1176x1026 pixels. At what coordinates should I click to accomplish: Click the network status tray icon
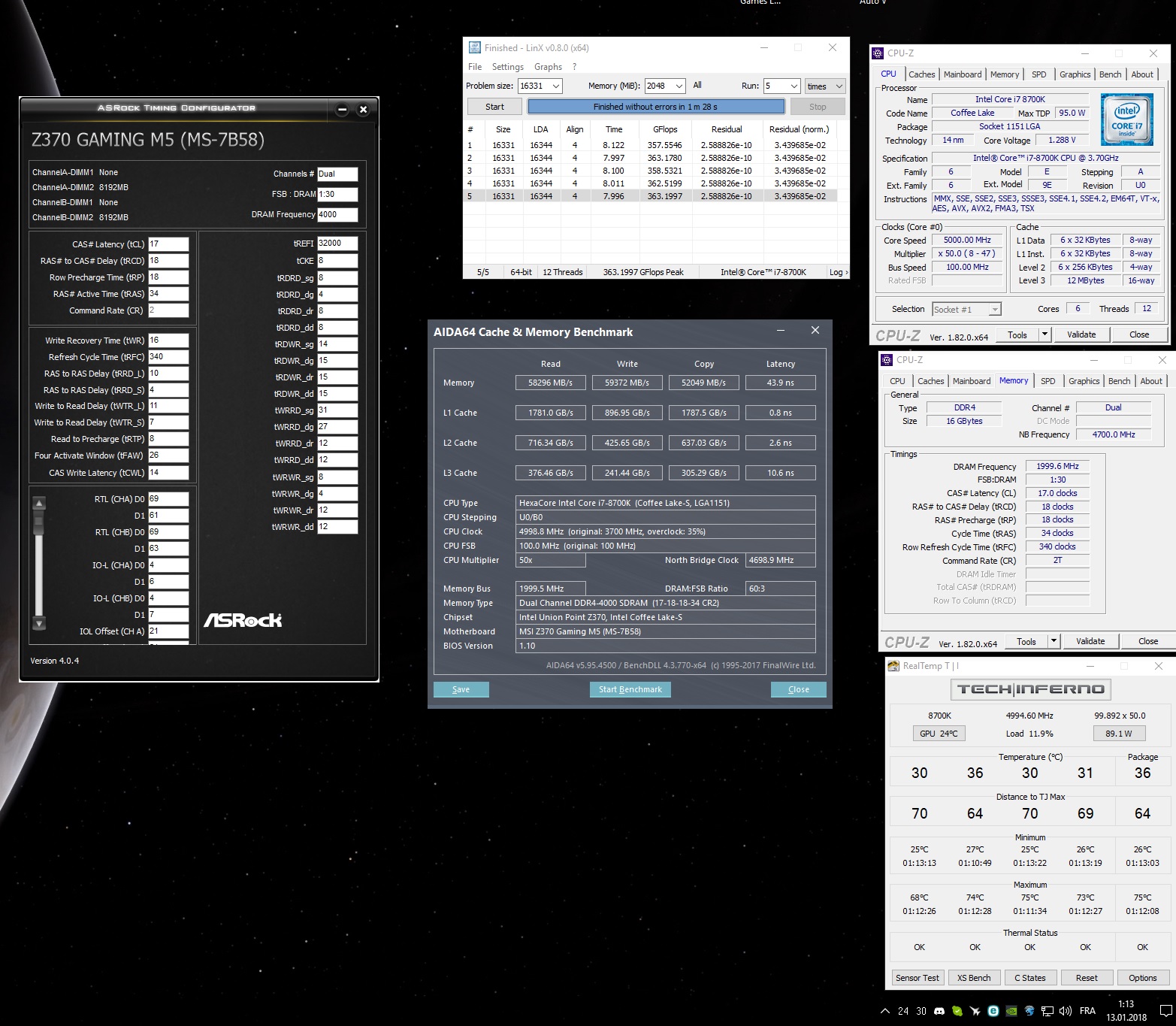[x=1047, y=1011]
